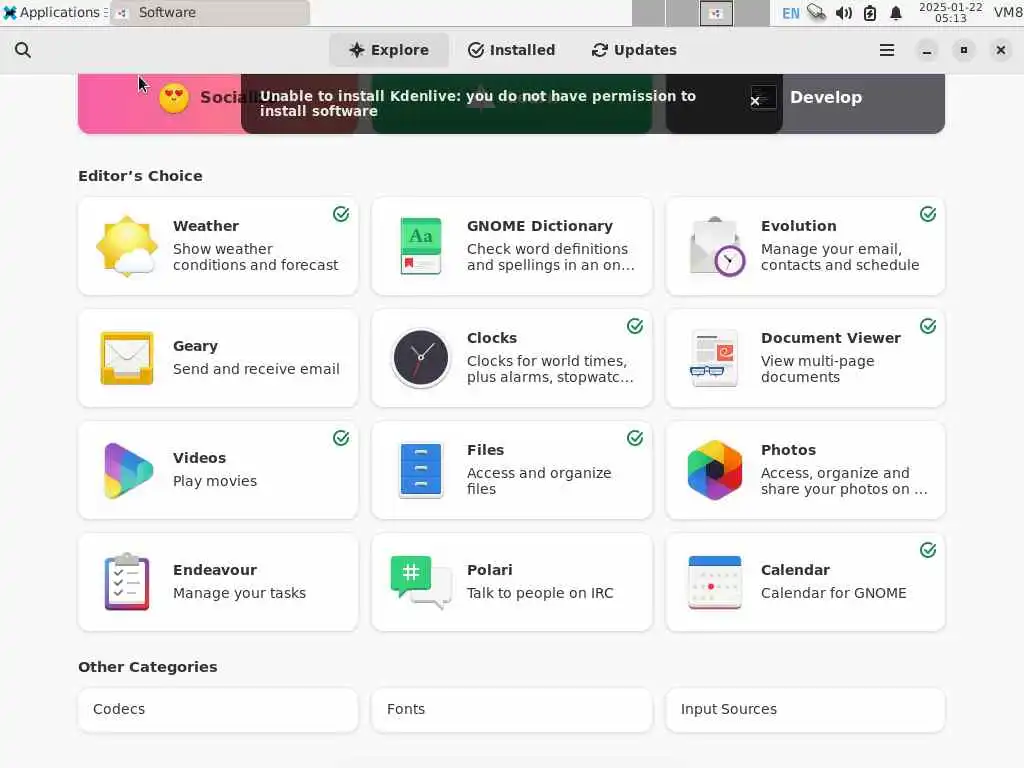The image size is (1024, 768).
Task: Open the clock showing 2025-01-22
Action: coord(950,12)
